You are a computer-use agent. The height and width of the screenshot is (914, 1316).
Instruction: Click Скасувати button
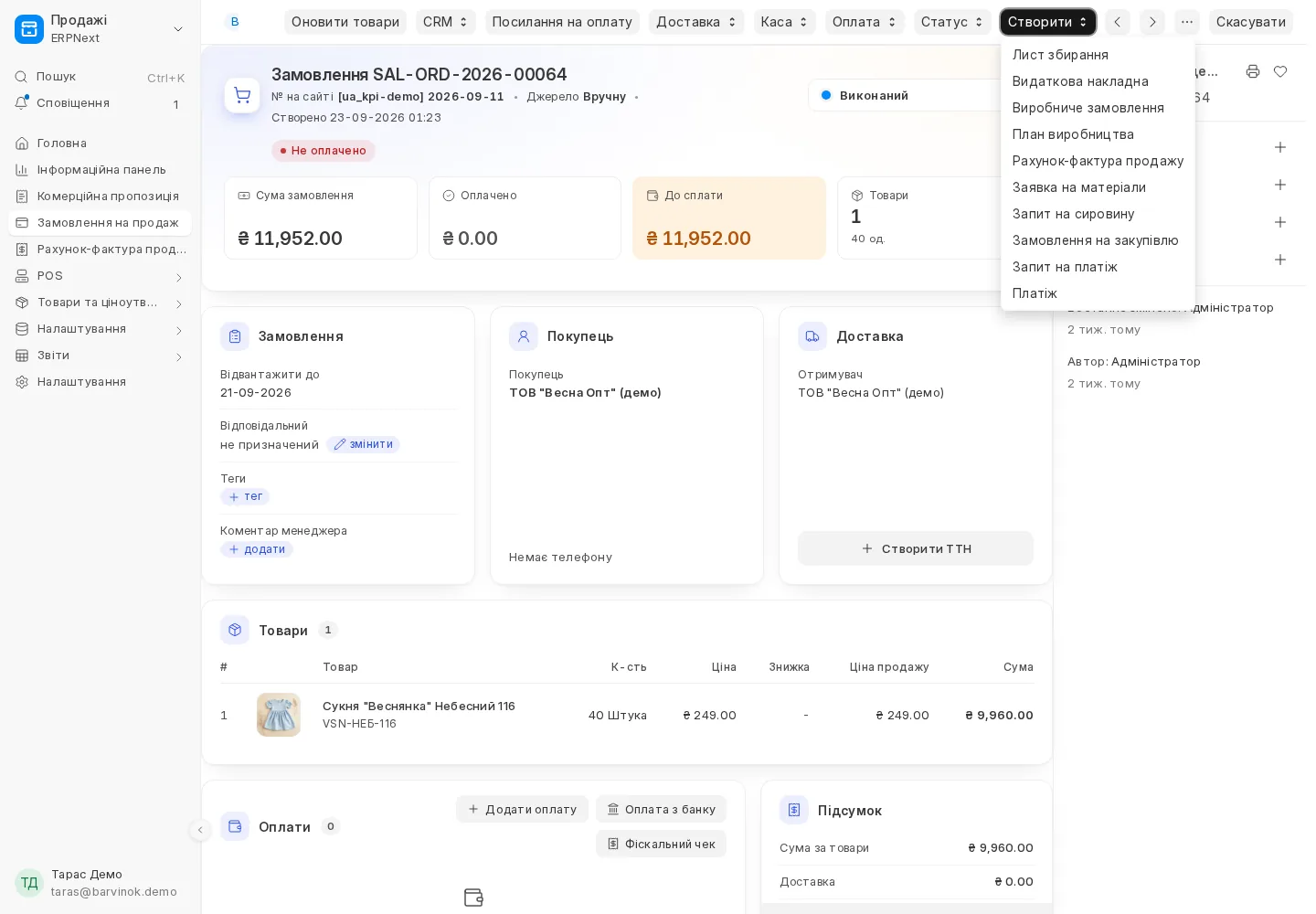pyautogui.click(x=1251, y=22)
